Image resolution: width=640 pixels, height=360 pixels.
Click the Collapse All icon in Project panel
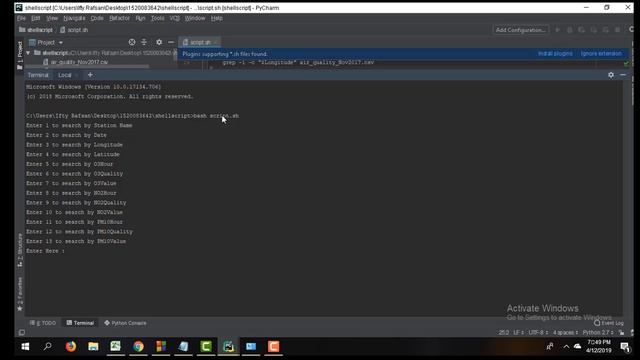click(144, 42)
